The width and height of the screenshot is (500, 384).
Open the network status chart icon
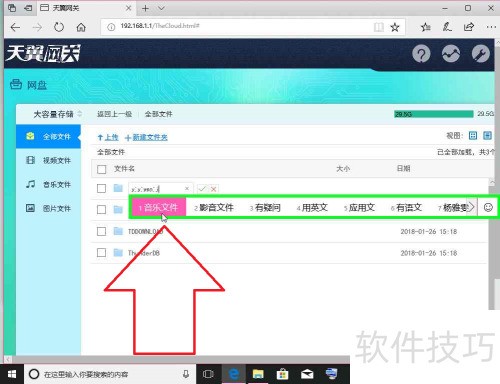click(451, 54)
